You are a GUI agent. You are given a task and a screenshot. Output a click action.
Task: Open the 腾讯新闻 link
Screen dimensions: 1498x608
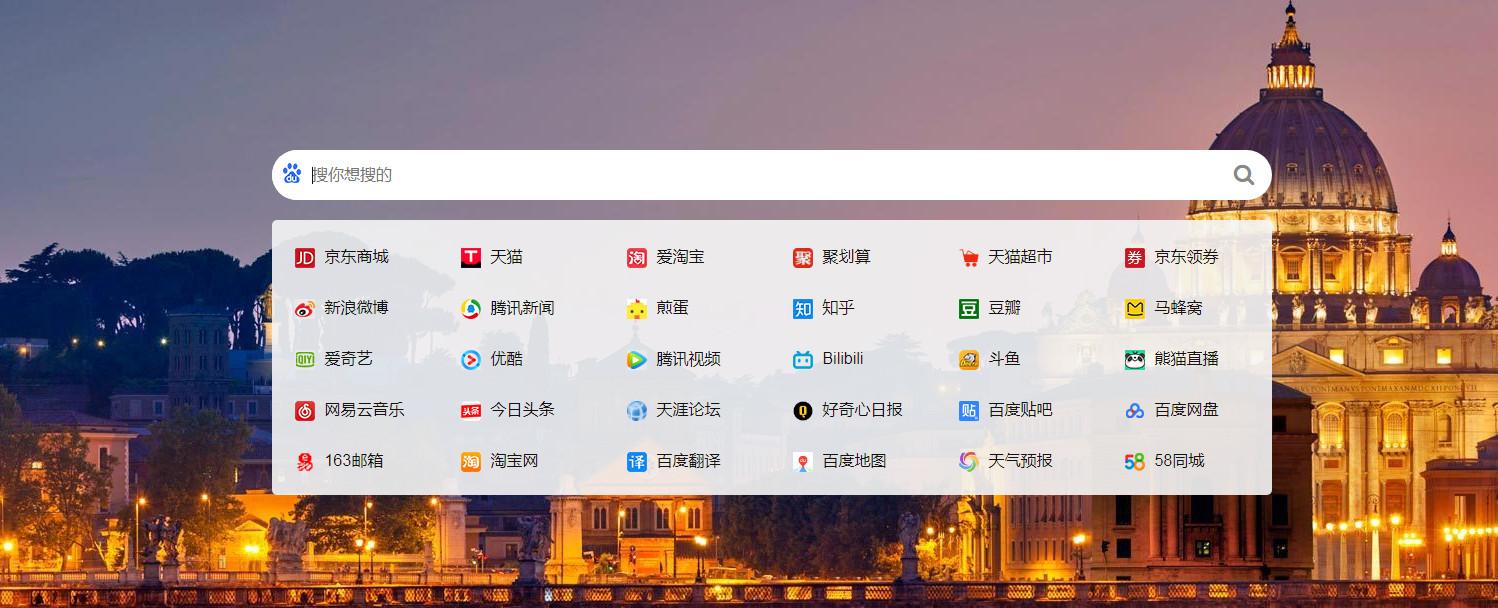click(523, 308)
